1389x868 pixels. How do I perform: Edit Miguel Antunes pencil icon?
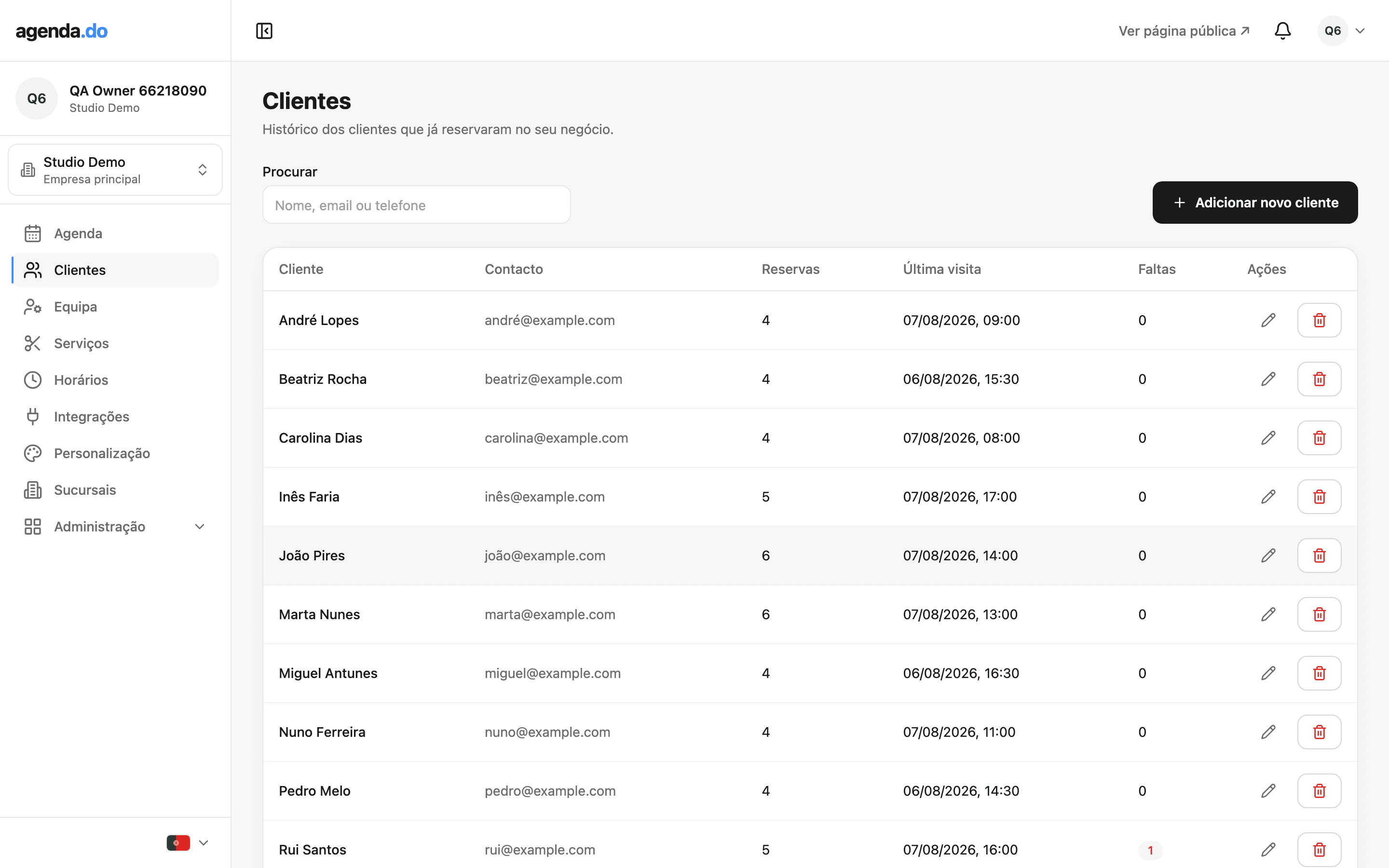point(1268,673)
